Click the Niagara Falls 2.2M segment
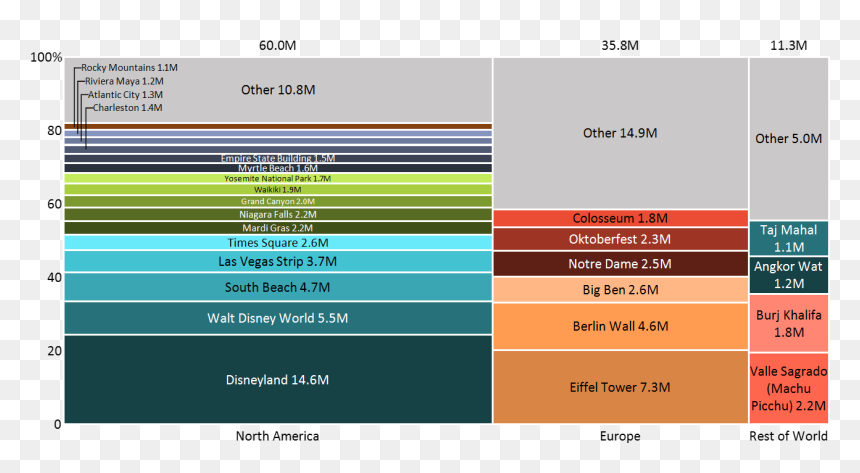The height and width of the screenshot is (473, 860). click(278, 215)
